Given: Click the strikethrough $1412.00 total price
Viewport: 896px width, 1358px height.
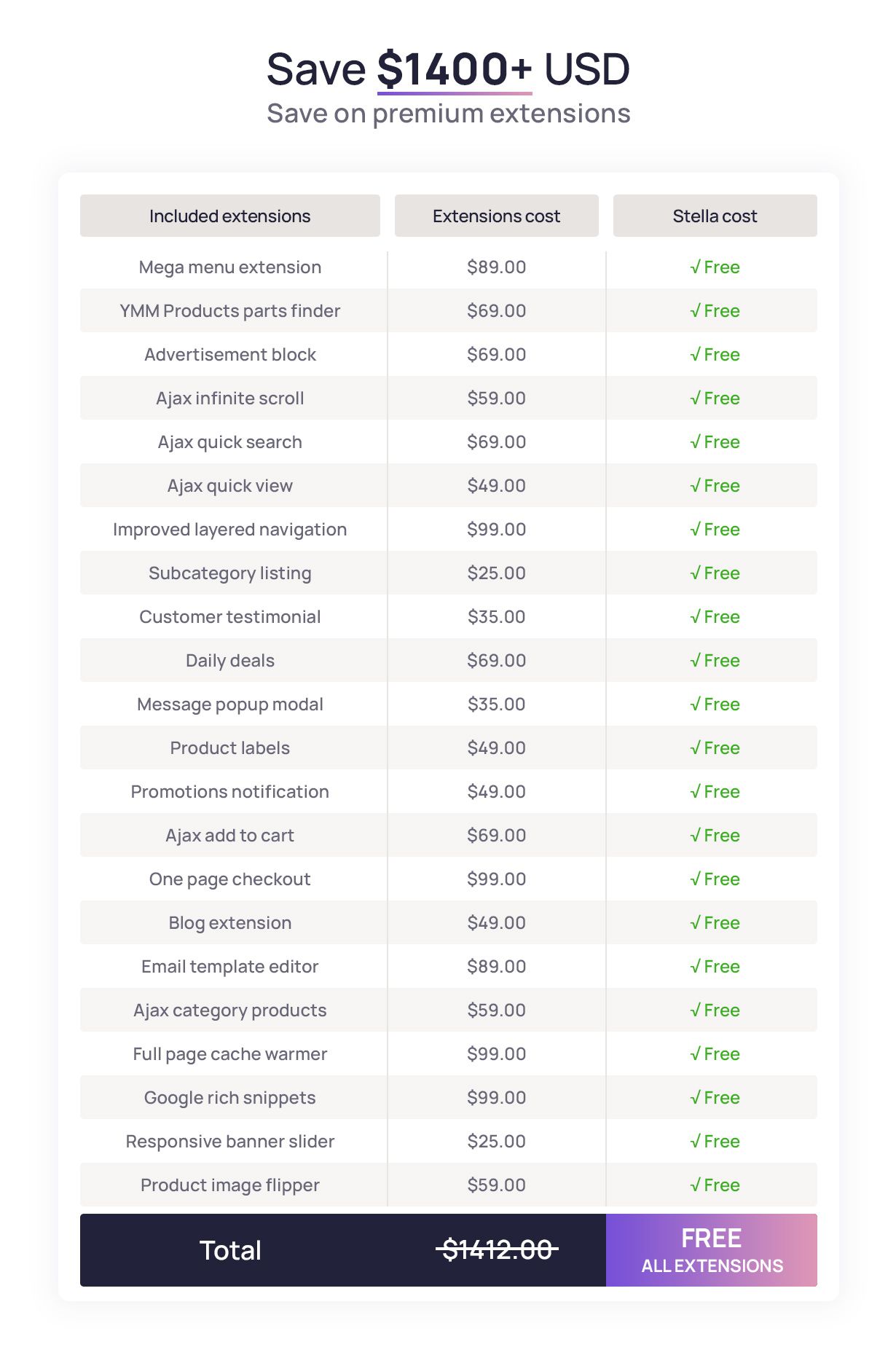Looking at the screenshot, I should pyautogui.click(x=497, y=1250).
